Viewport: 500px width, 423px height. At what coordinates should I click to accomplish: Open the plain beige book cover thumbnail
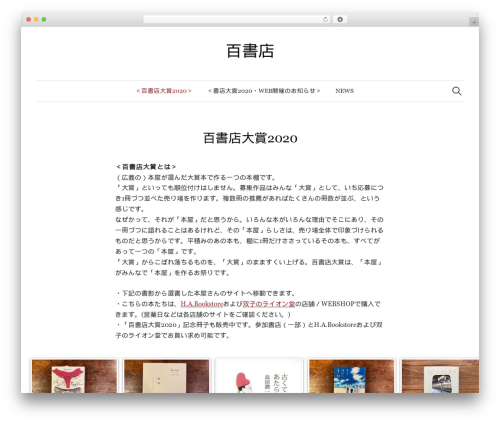pos(166,376)
